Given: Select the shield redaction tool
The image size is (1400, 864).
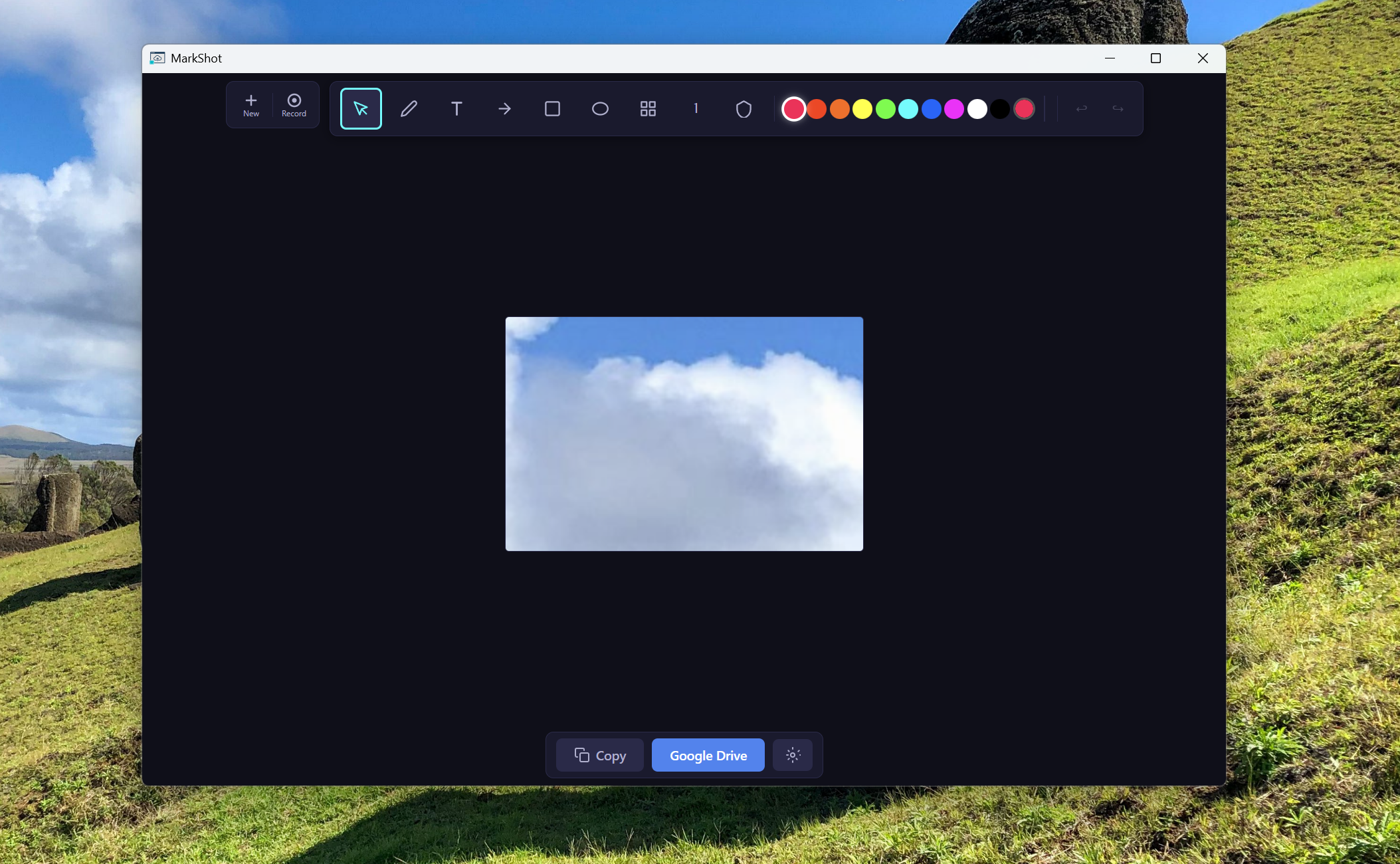Looking at the screenshot, I should point(744,108).
